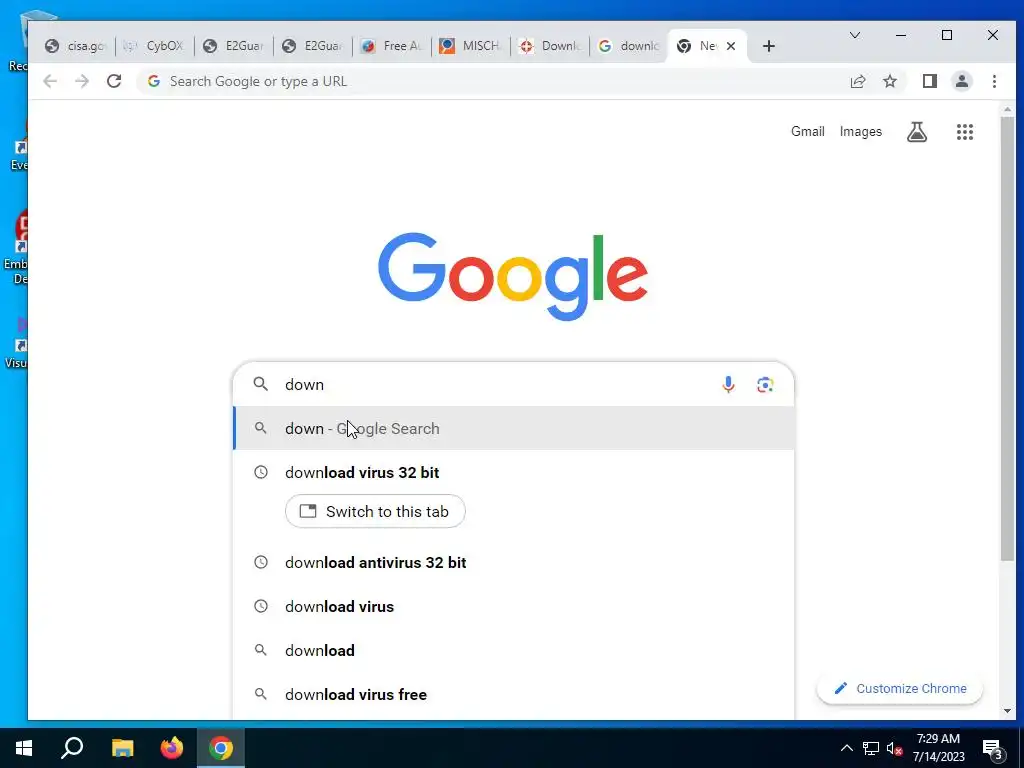This screenshot has width=1024, height=768.
Task: Bookmark this tab with the star icon
Action: pyautogui.click(x=889, y=81)
